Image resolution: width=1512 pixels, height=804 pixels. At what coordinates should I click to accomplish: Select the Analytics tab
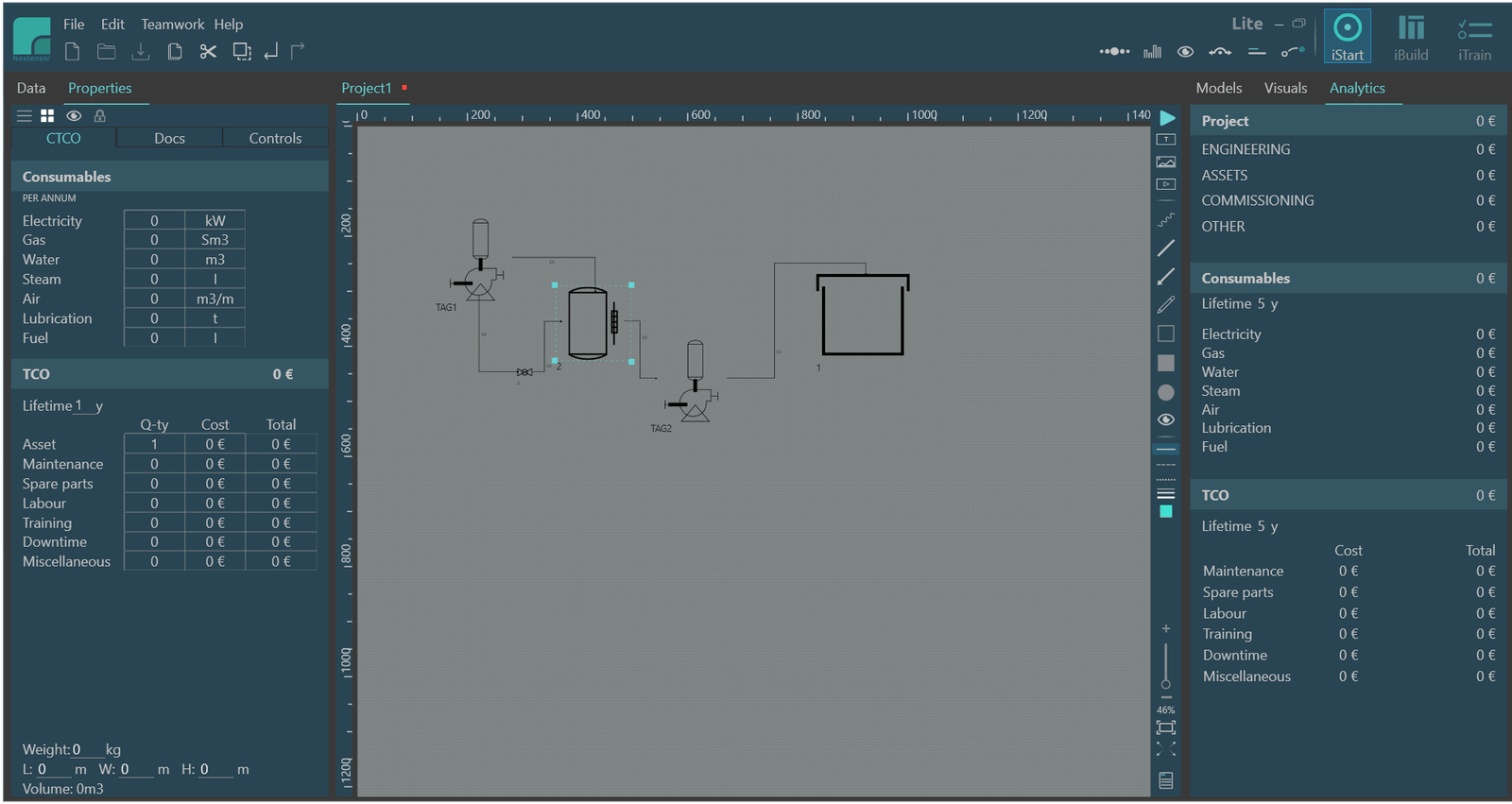1357,88
